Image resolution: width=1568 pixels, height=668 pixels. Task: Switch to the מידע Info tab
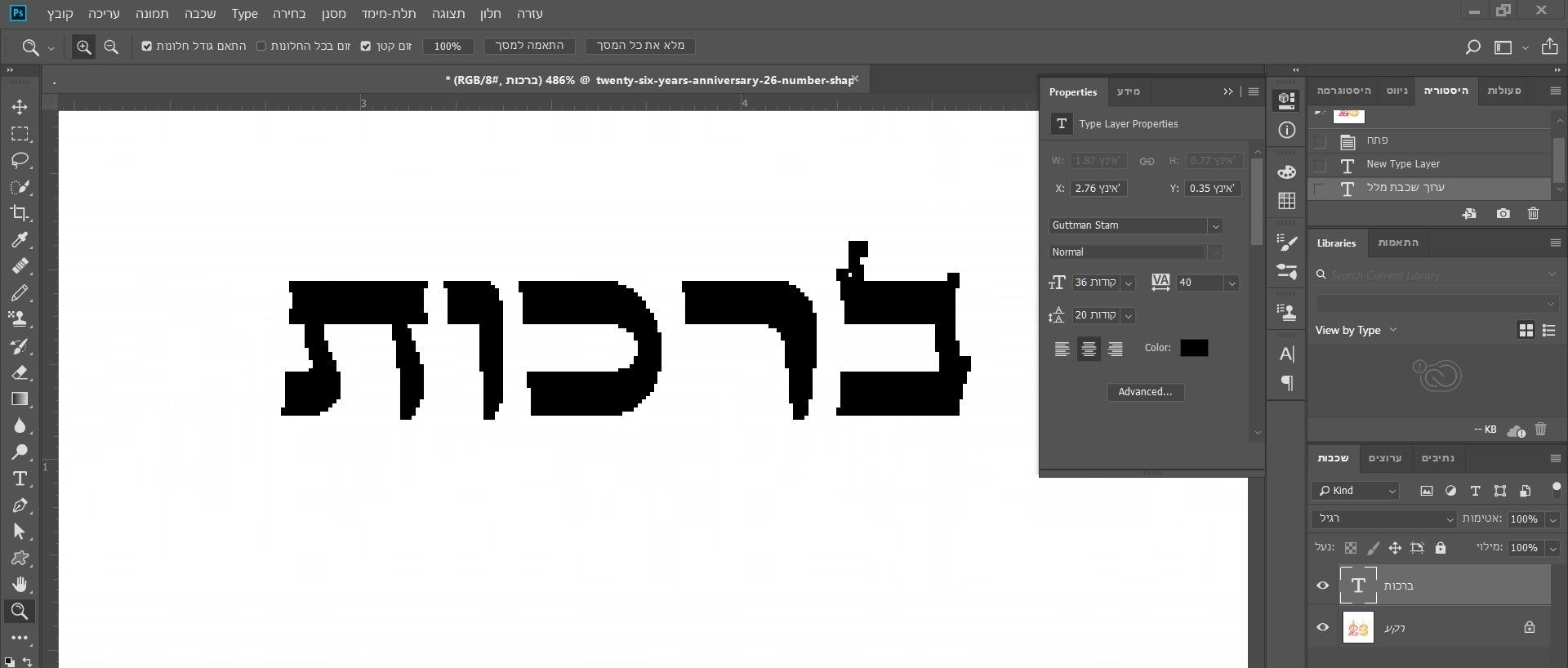1128,91
